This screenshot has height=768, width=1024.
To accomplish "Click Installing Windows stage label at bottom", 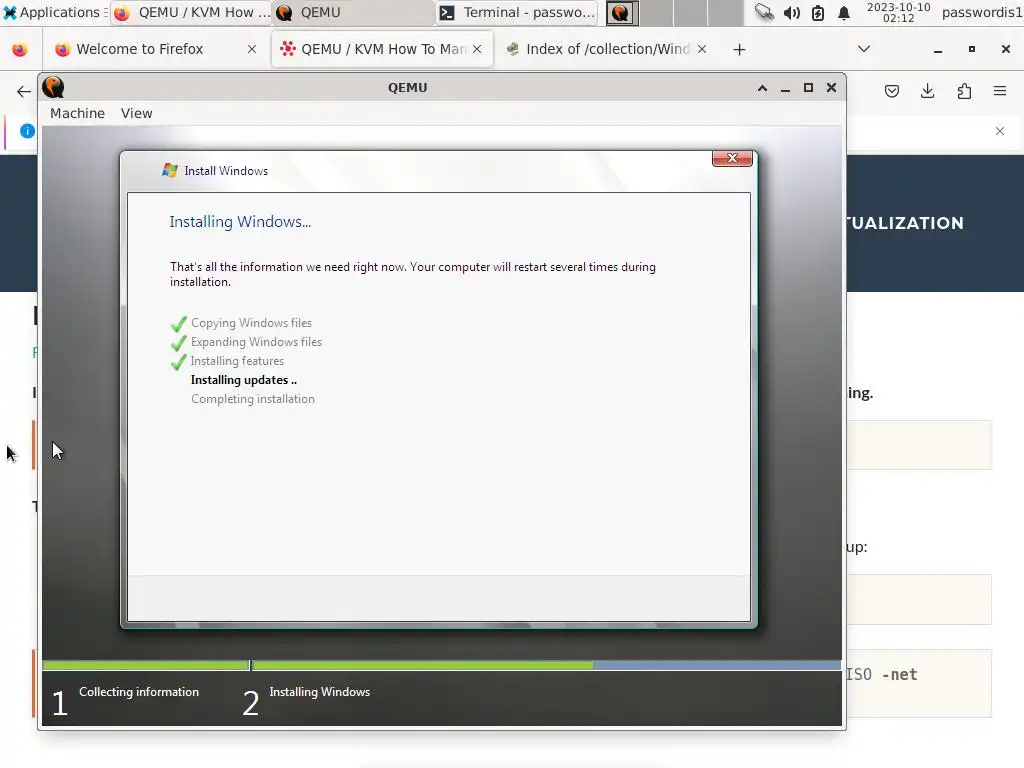I will click(320, 692).
